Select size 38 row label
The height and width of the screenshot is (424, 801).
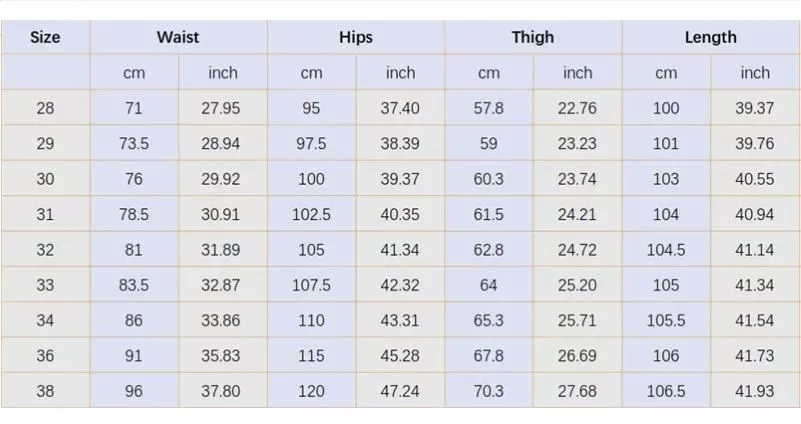click(x=45, y=391)
